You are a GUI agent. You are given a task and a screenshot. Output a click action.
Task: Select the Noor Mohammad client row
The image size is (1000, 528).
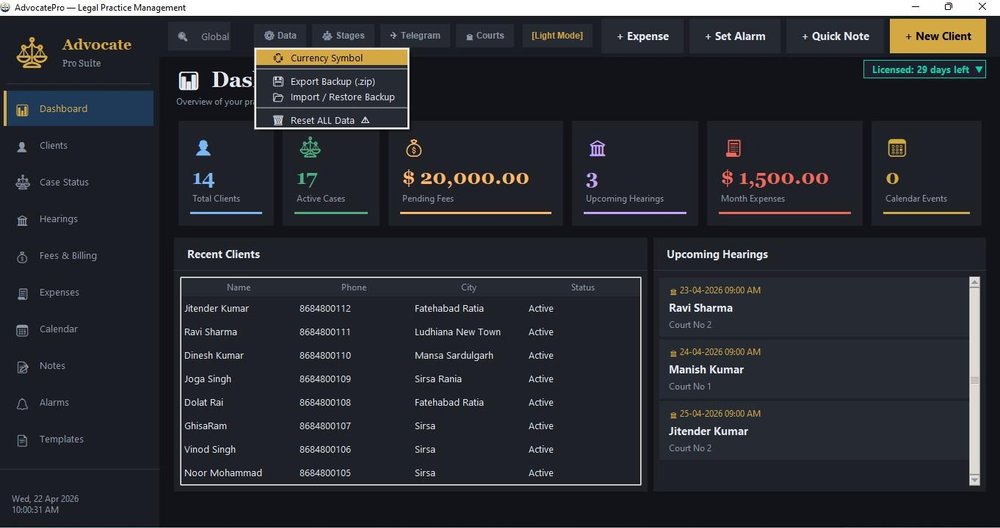411,473
